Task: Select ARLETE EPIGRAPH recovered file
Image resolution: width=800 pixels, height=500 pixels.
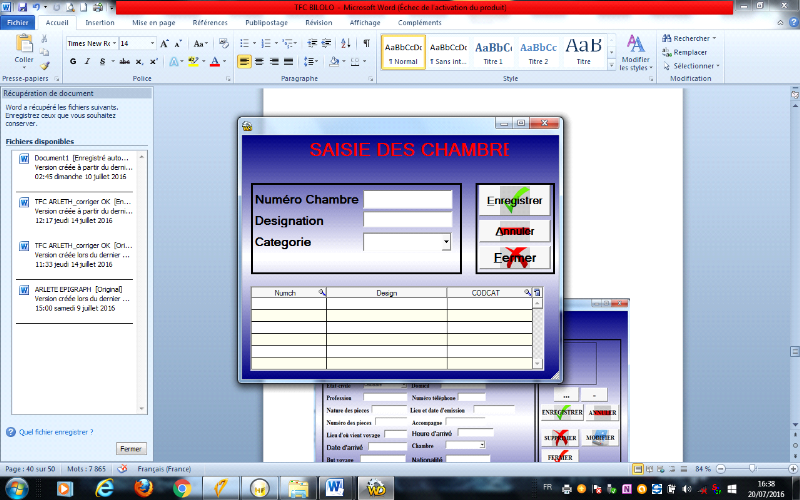Action: point(76,298)
